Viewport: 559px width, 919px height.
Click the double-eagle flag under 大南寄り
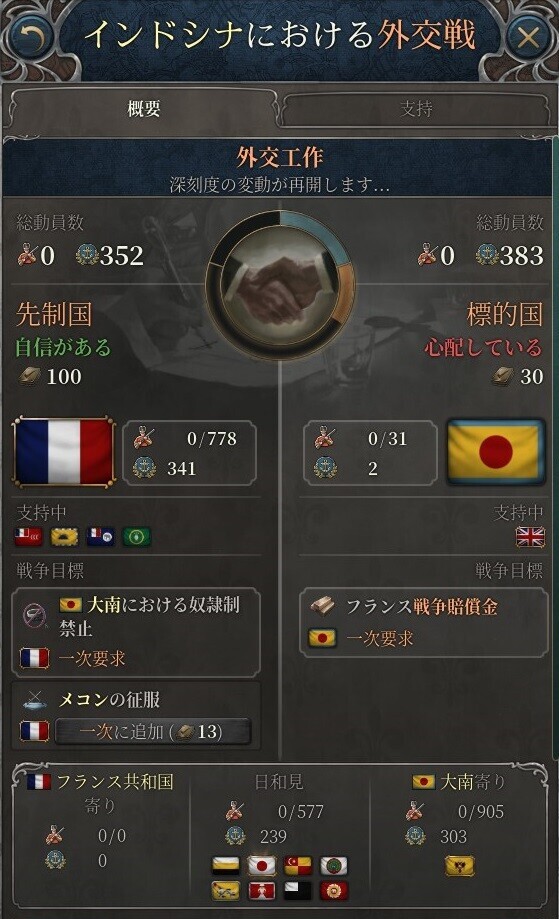point(460,866)
